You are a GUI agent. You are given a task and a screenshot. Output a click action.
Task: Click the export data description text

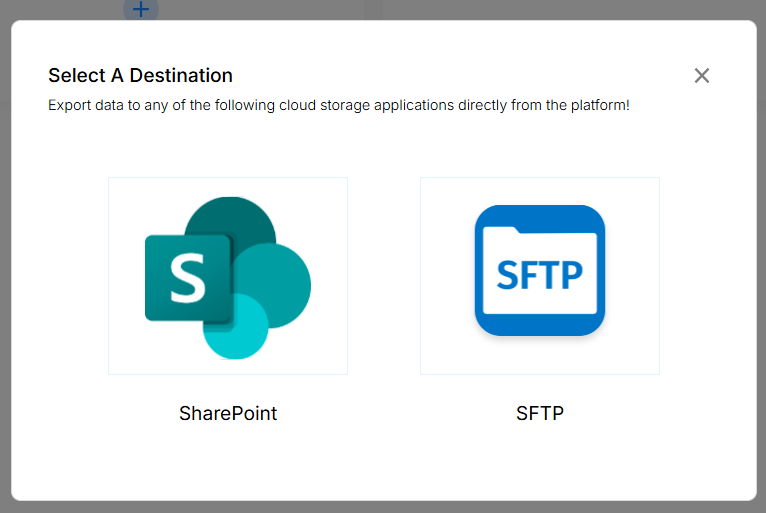(339, 105)
